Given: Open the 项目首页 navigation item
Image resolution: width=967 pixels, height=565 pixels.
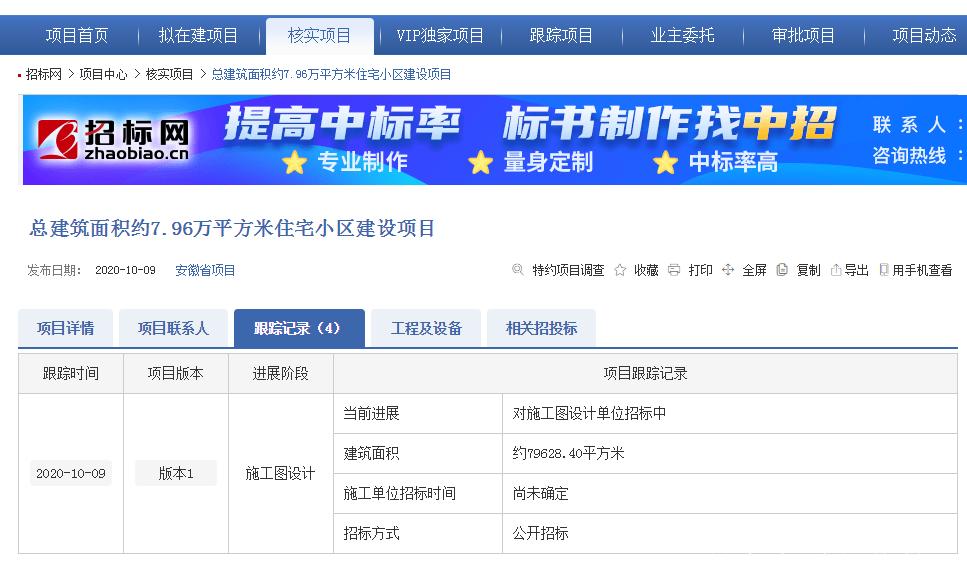Looking at the screenshot, I should pos(76,35).
